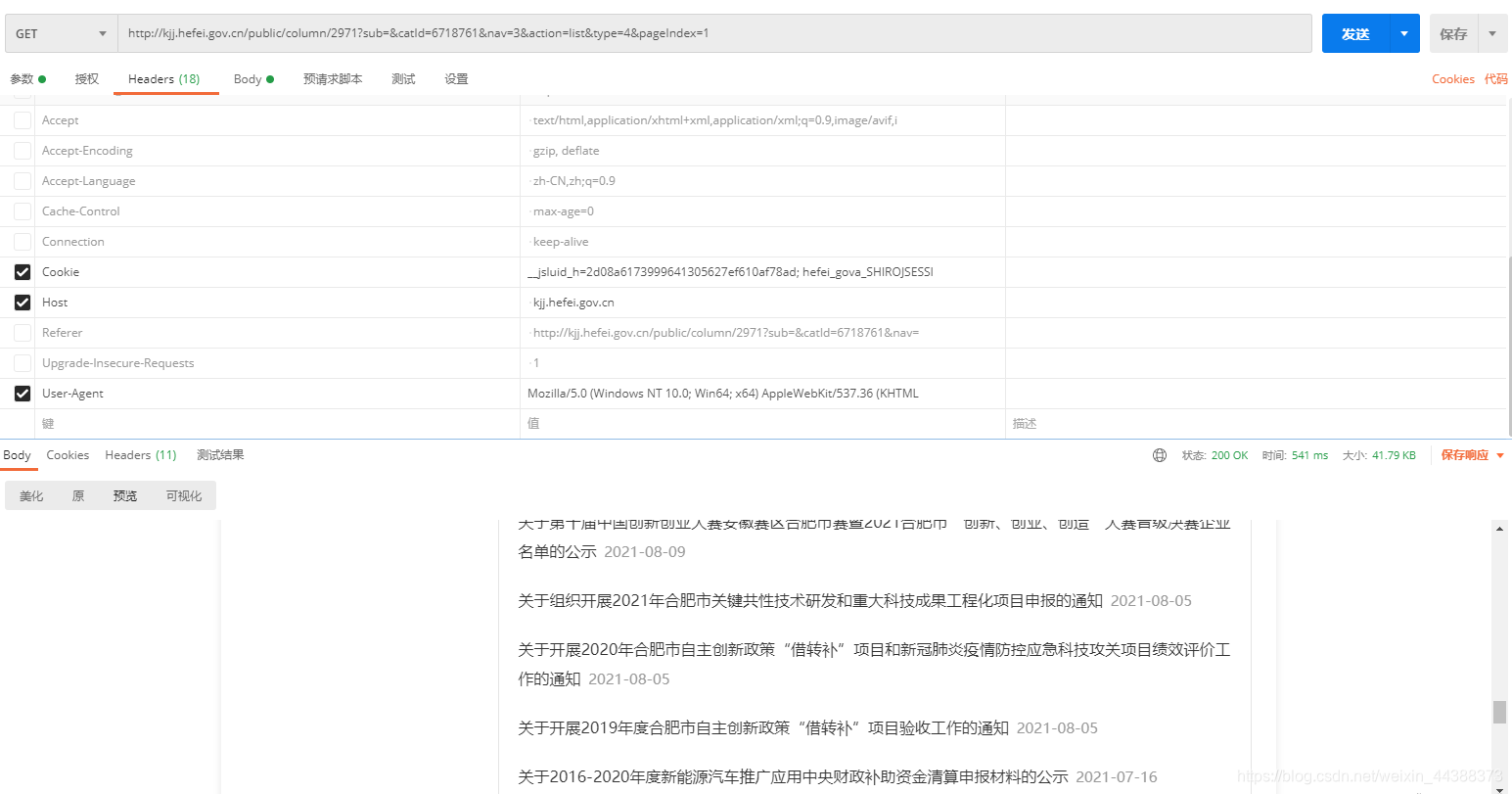Select the 美化 view button

31,496
